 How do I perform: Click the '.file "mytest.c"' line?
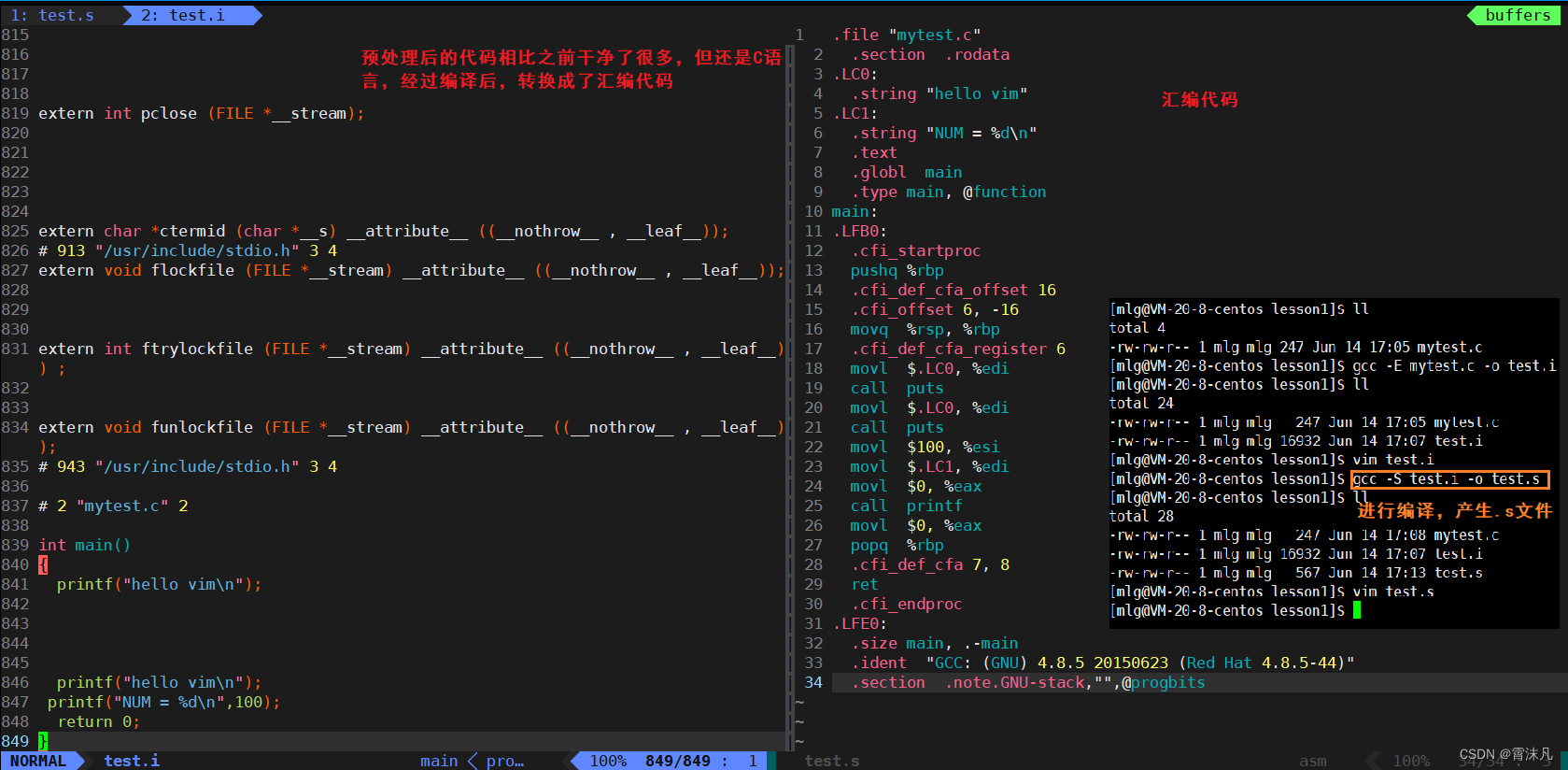point(906,35)
